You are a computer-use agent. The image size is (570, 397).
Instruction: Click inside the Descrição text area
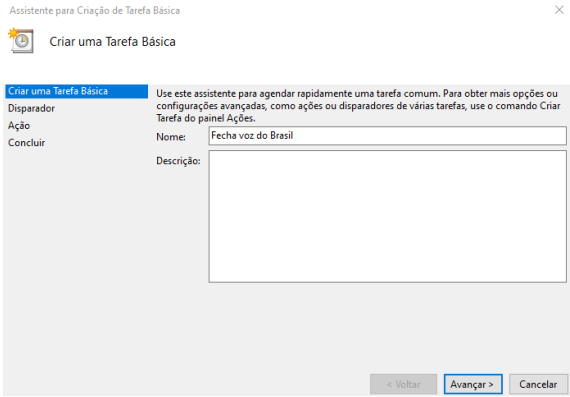pos(388,216)
